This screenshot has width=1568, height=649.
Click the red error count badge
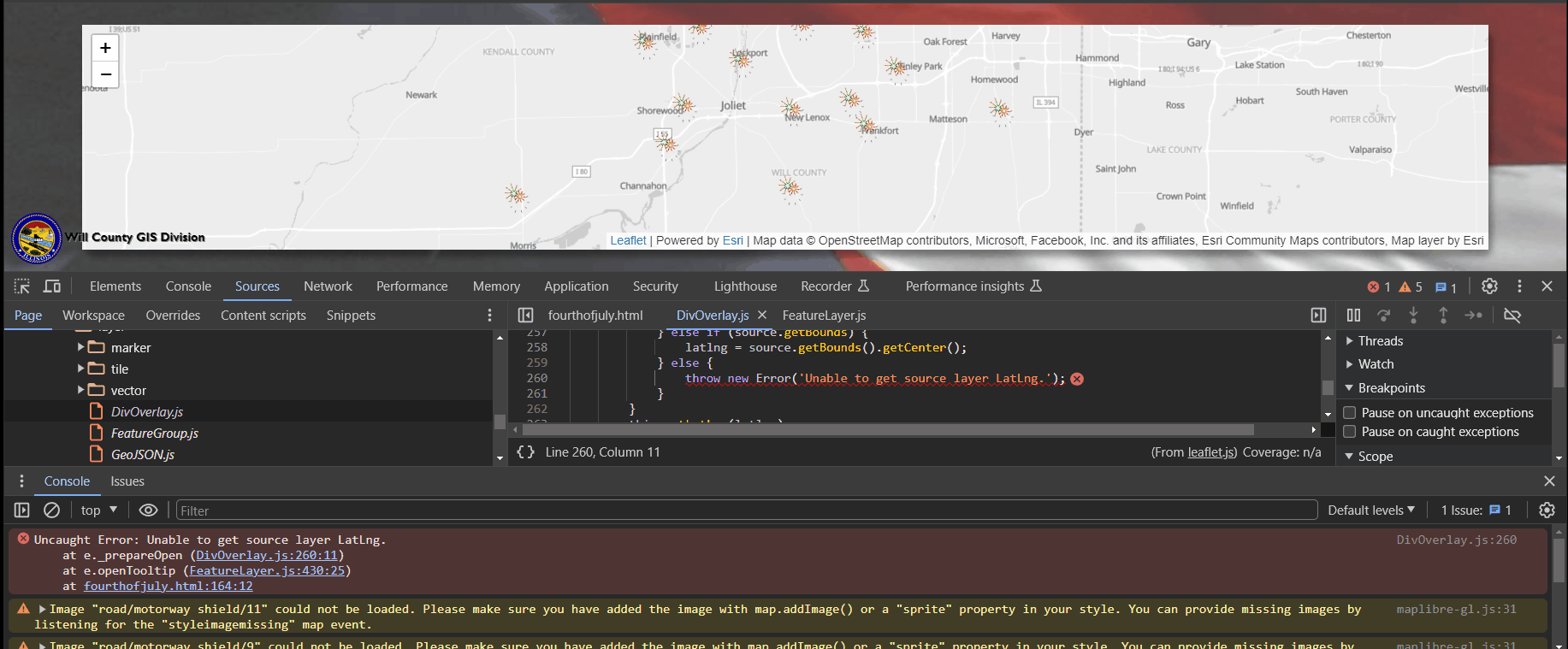click(x=1379, y=287)
